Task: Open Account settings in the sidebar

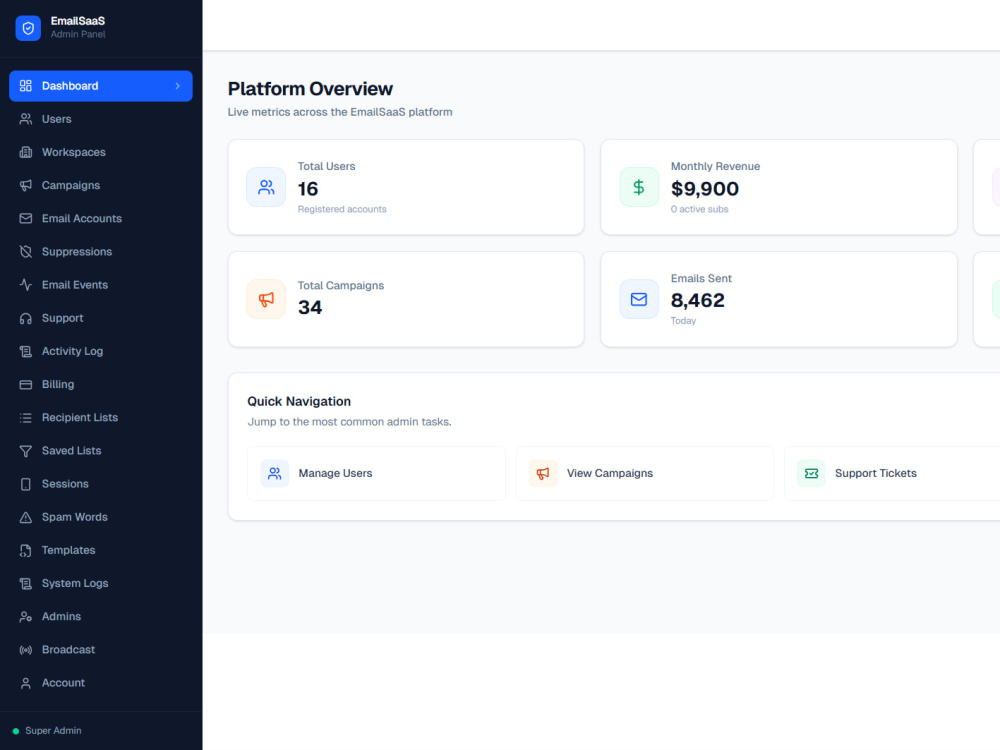Action: (101, 682)
